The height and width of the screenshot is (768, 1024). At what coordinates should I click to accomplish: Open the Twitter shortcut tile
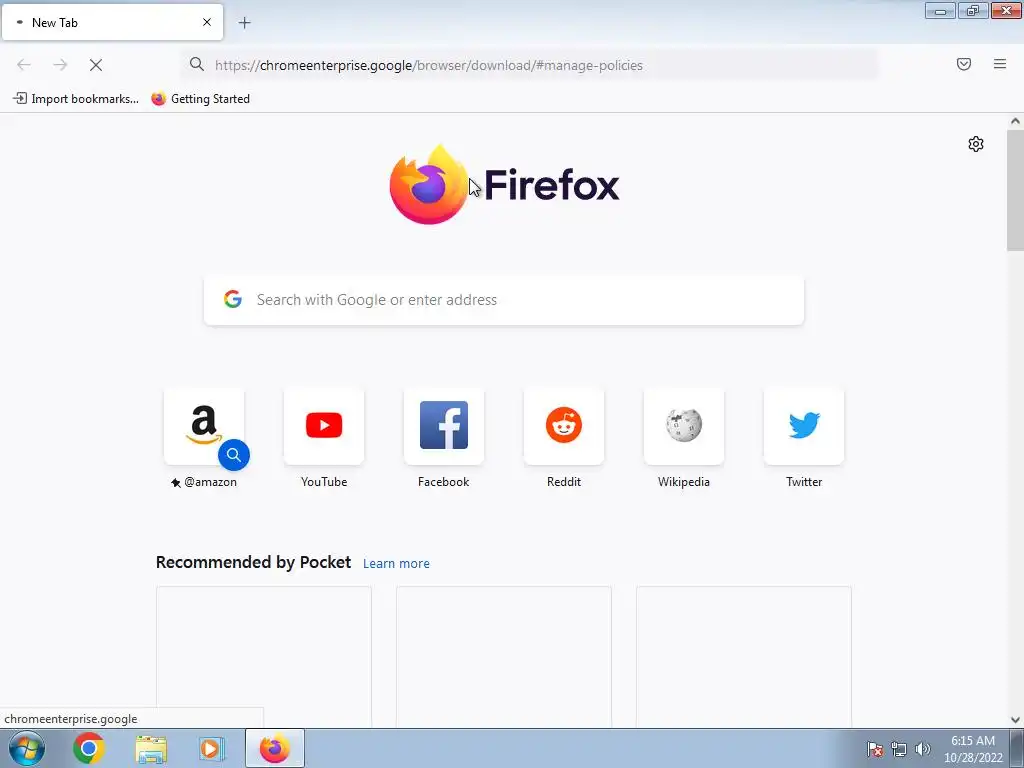[804, 426]
